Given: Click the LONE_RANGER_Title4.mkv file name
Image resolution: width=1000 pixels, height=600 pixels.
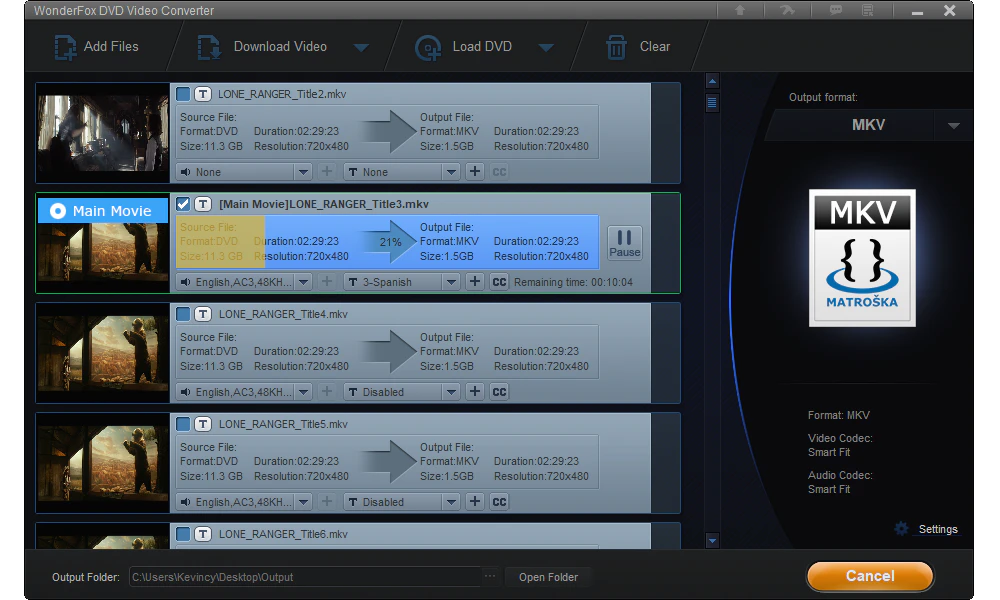Looking at the screenshot, I should pyautogui.click(x=283, y=314).
